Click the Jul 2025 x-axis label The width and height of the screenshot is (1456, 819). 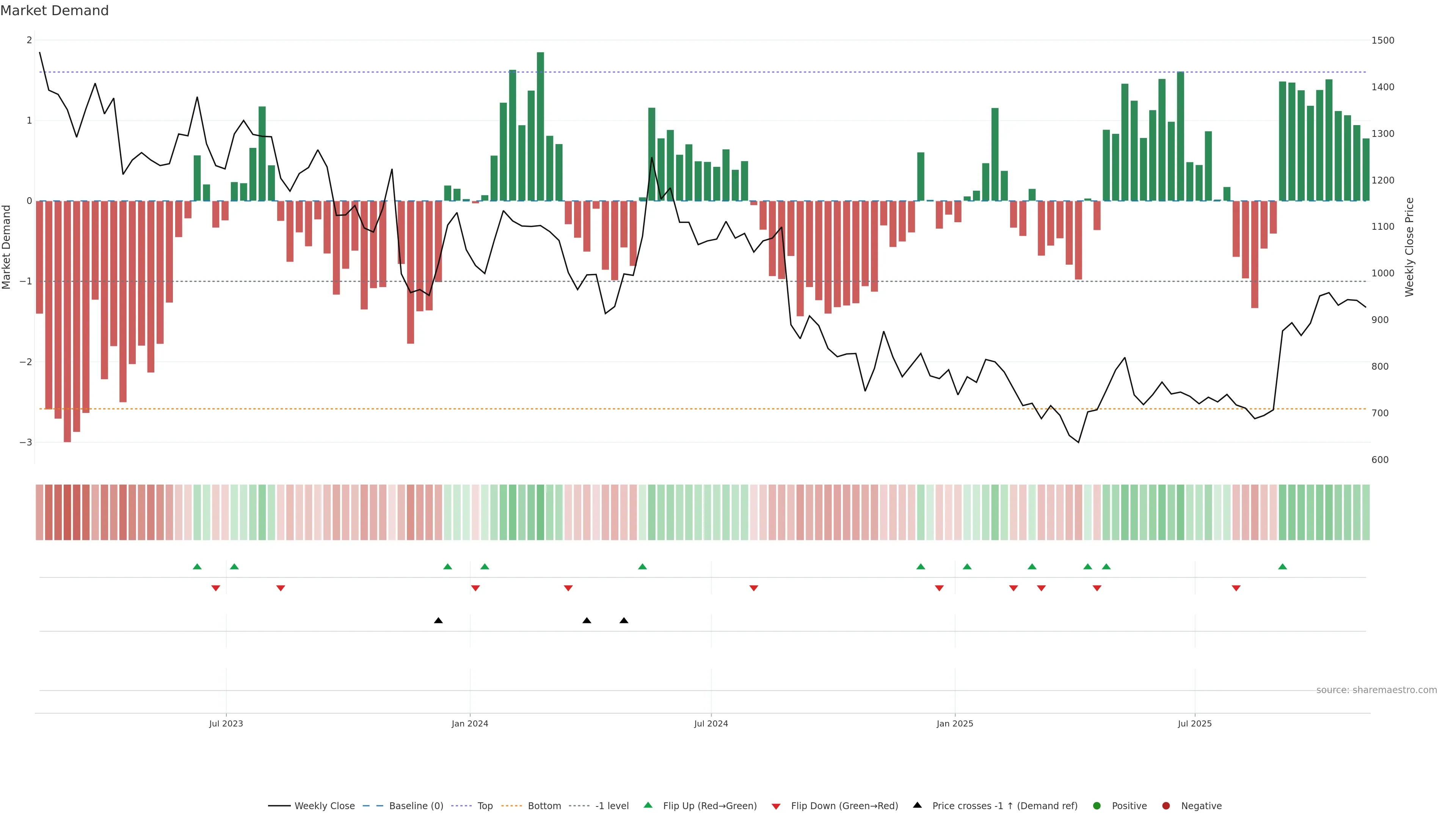pyautogui.click(x=1194, y=723)
